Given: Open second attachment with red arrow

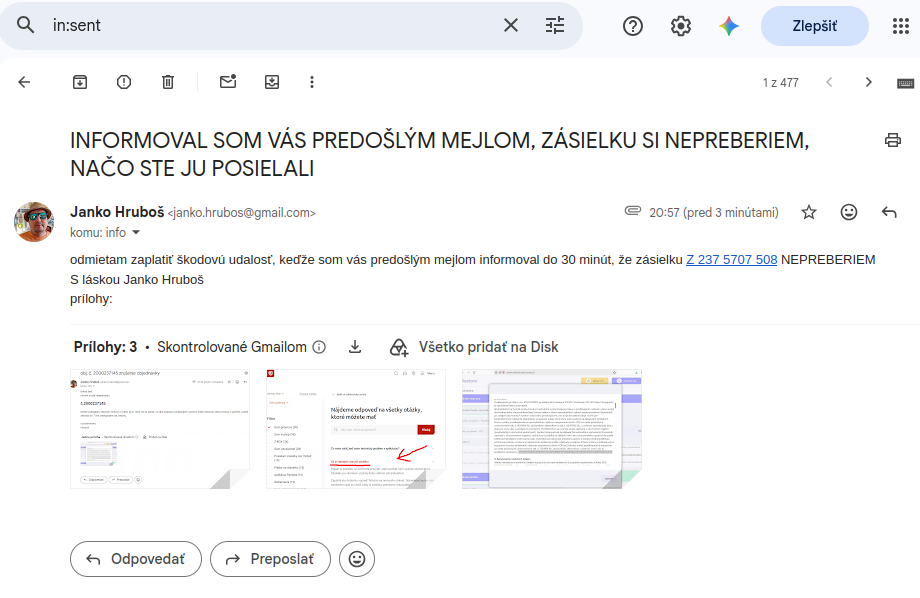Looking at the screenshot, I should [356, 429].
